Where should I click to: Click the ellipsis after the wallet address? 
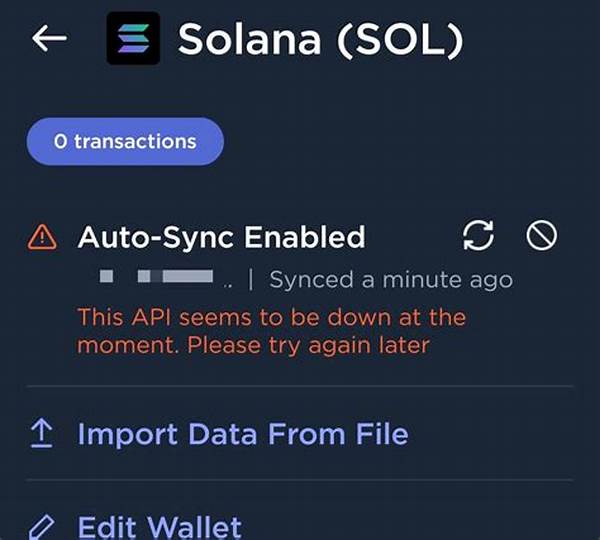pos(227,280)
